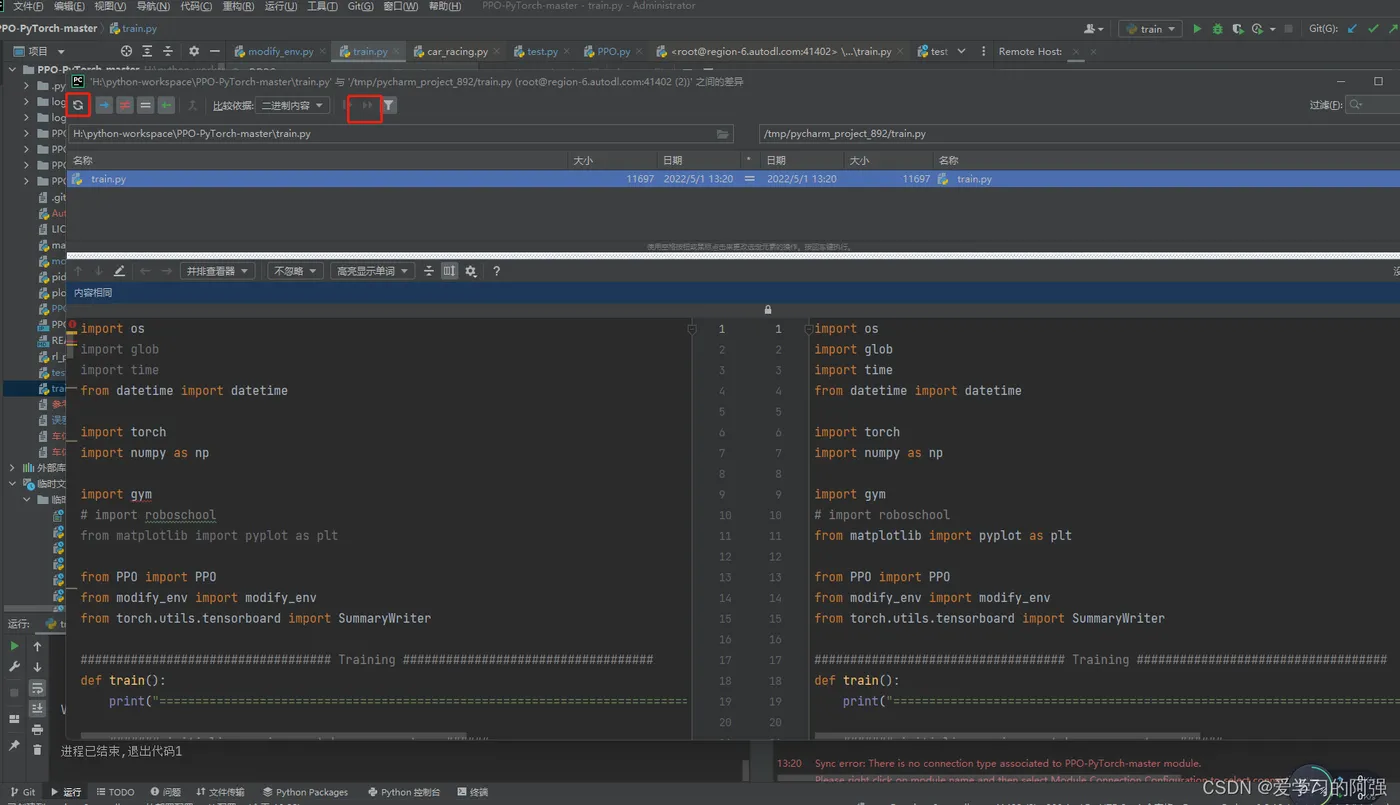This screenshot has height=805, width=1400.
Task: Click the blue right-arrow upload filter icon
Action: (x=104, y=105)
